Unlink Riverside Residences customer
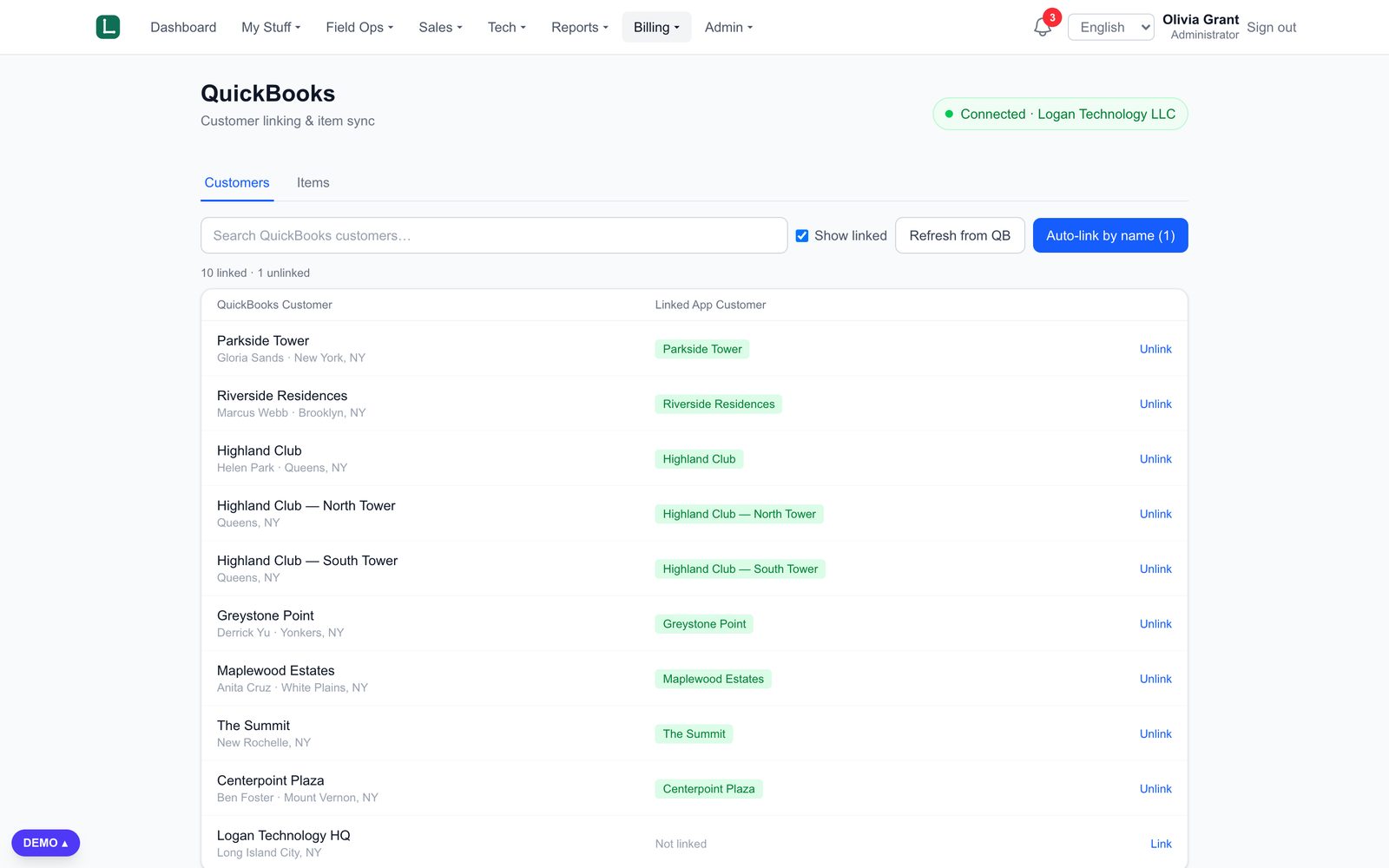The height and width of the screenshot is (868, 1389). pos(1155,404)
